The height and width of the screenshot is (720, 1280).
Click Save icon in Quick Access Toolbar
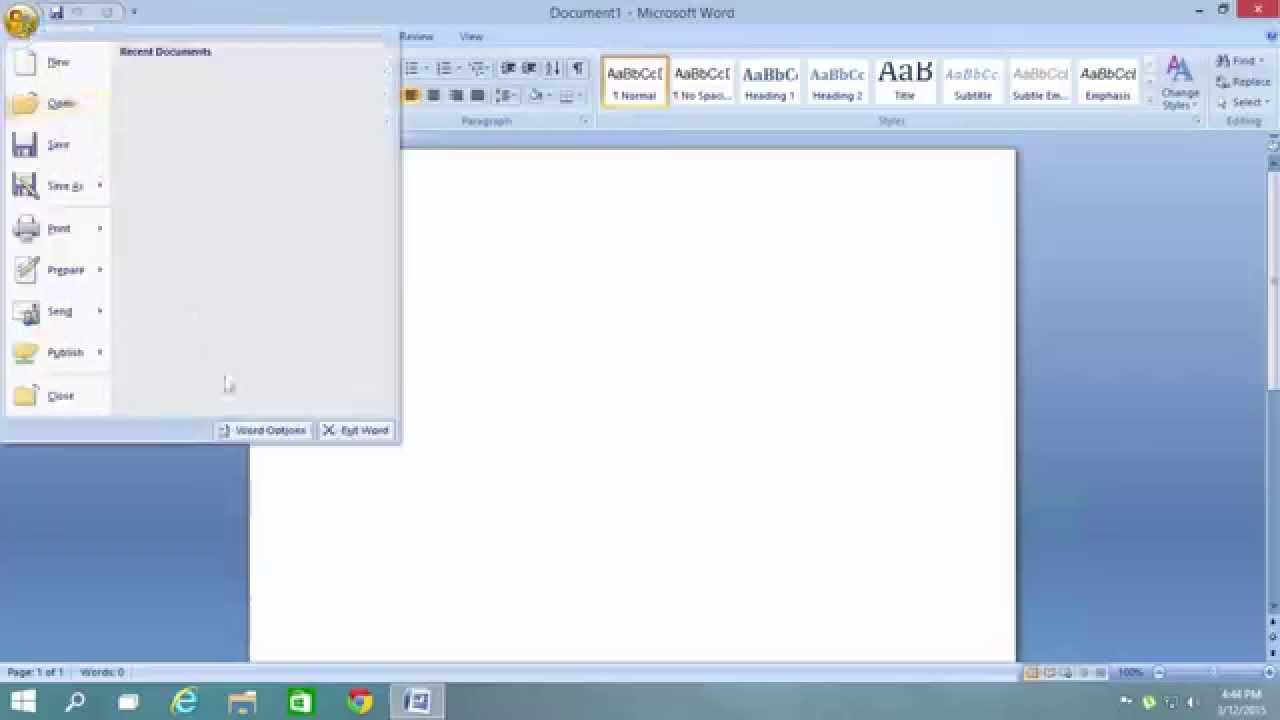pos(56,13)
